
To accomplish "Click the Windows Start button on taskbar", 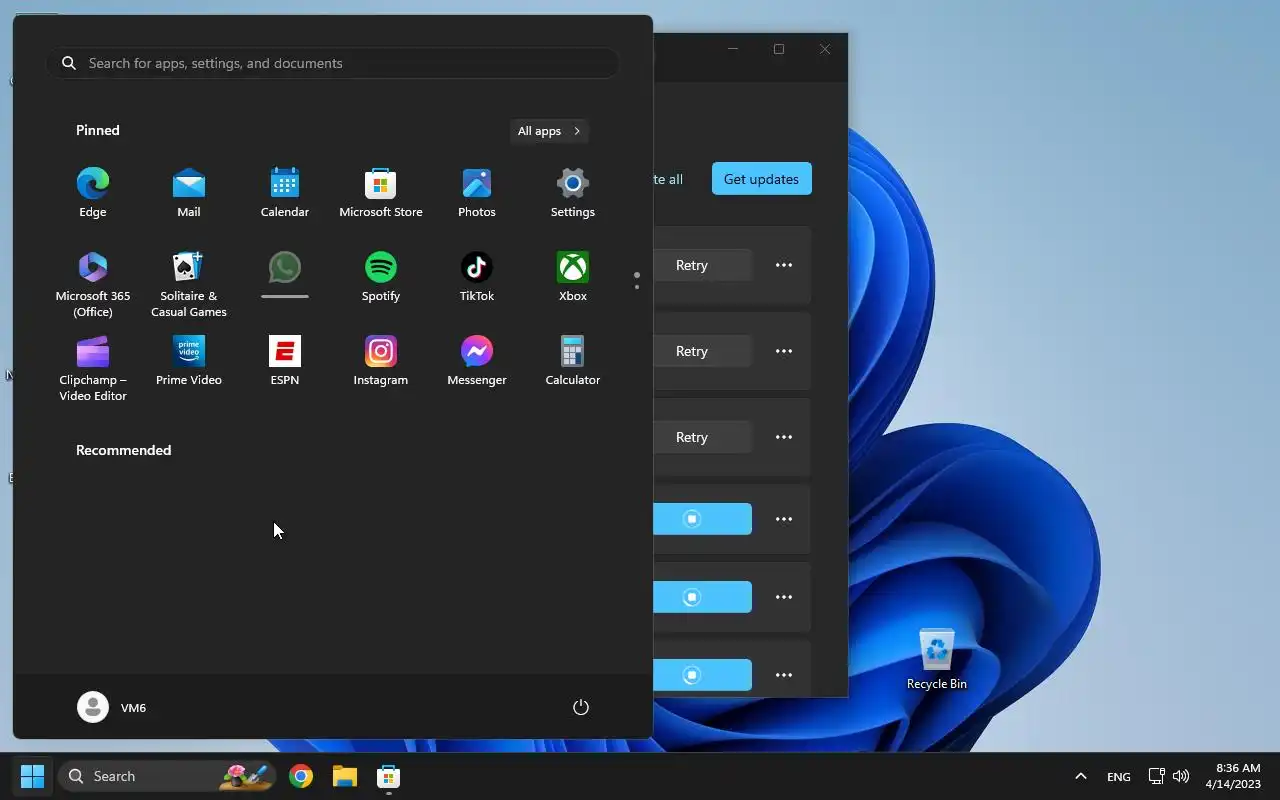I will coord(33,776).
